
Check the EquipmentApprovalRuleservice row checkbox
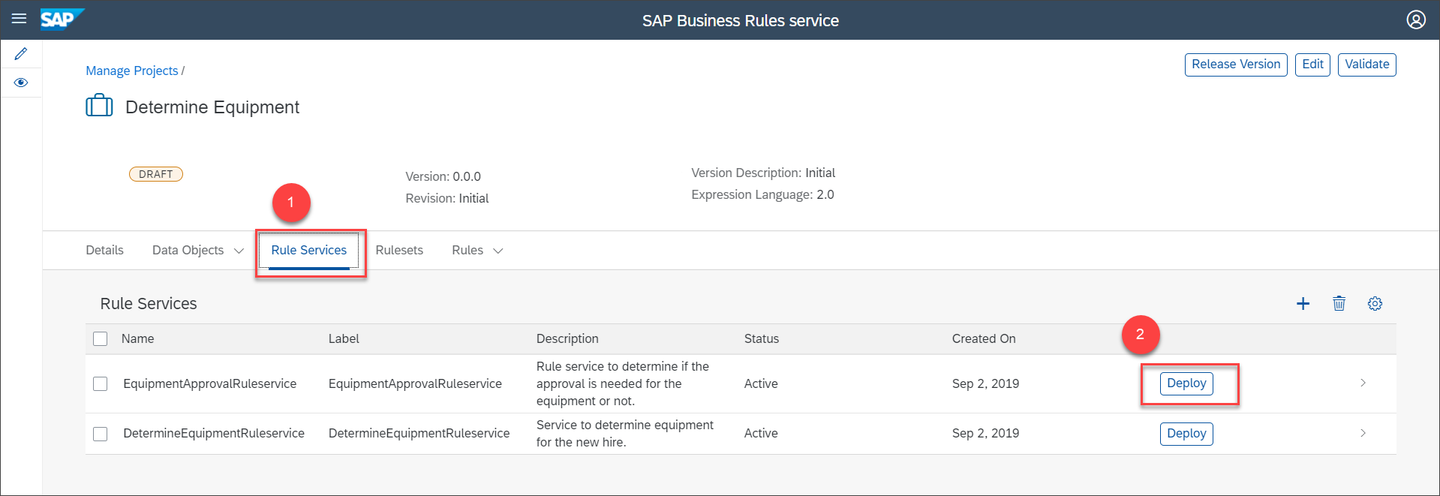coord(100,383)
